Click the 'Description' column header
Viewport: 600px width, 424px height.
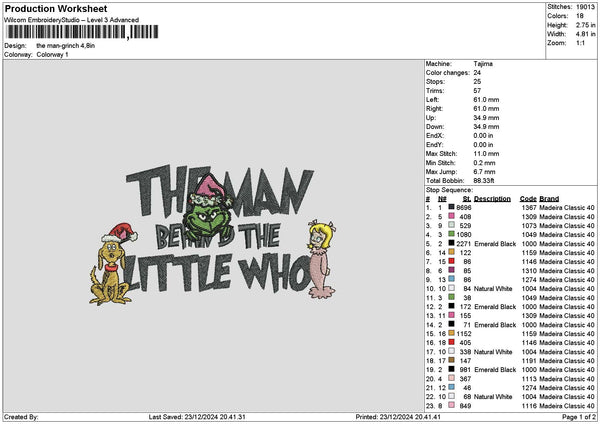coord(492,199)
